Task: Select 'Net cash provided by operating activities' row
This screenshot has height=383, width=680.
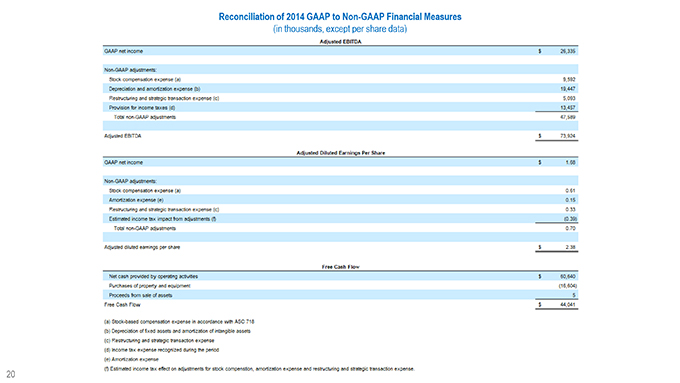Action: [x=340, y=276]
